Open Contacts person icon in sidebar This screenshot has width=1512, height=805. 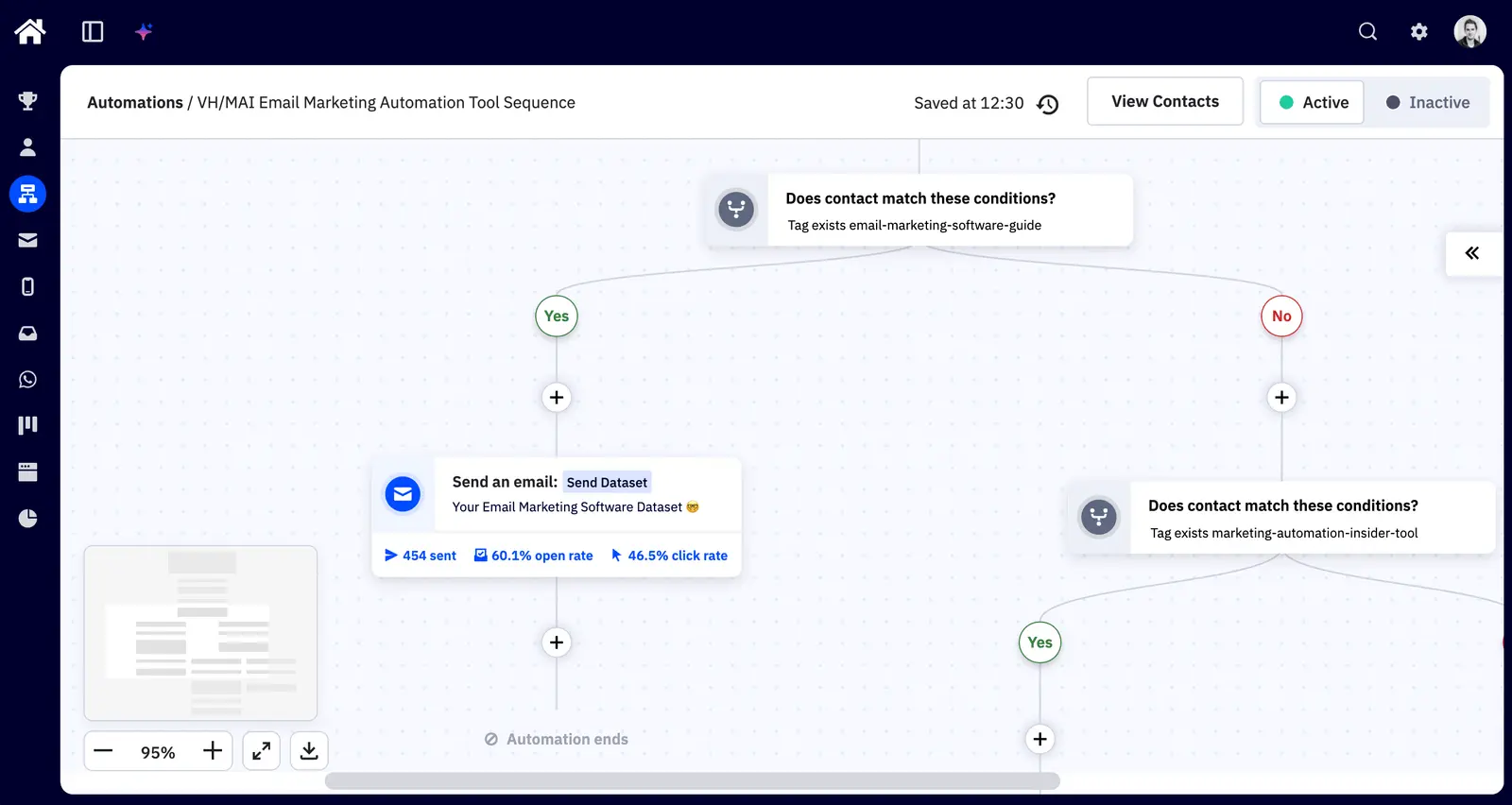click(28, 147)
